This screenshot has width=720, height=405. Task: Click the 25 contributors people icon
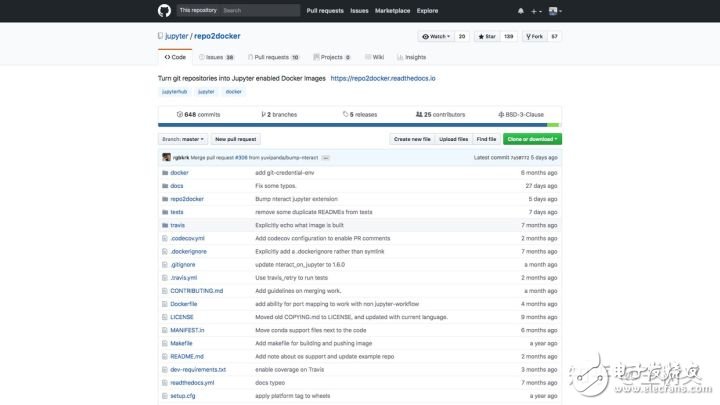[x=420, y=114]
